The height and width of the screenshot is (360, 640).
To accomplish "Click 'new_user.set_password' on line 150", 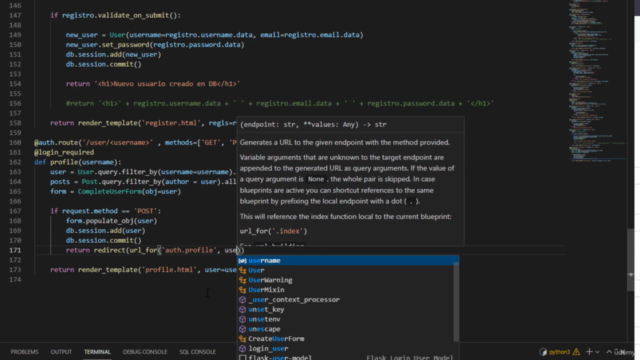I will (107, 44).
